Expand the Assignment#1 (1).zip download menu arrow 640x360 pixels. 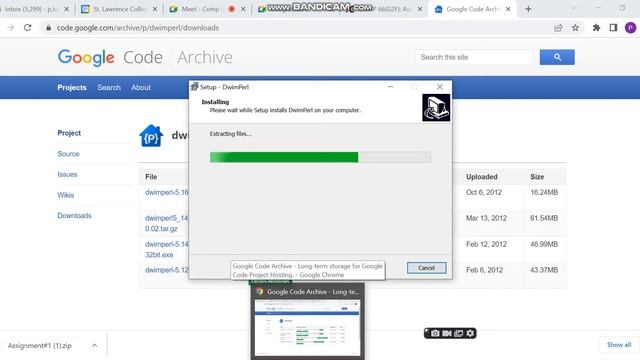coord(94,346)
